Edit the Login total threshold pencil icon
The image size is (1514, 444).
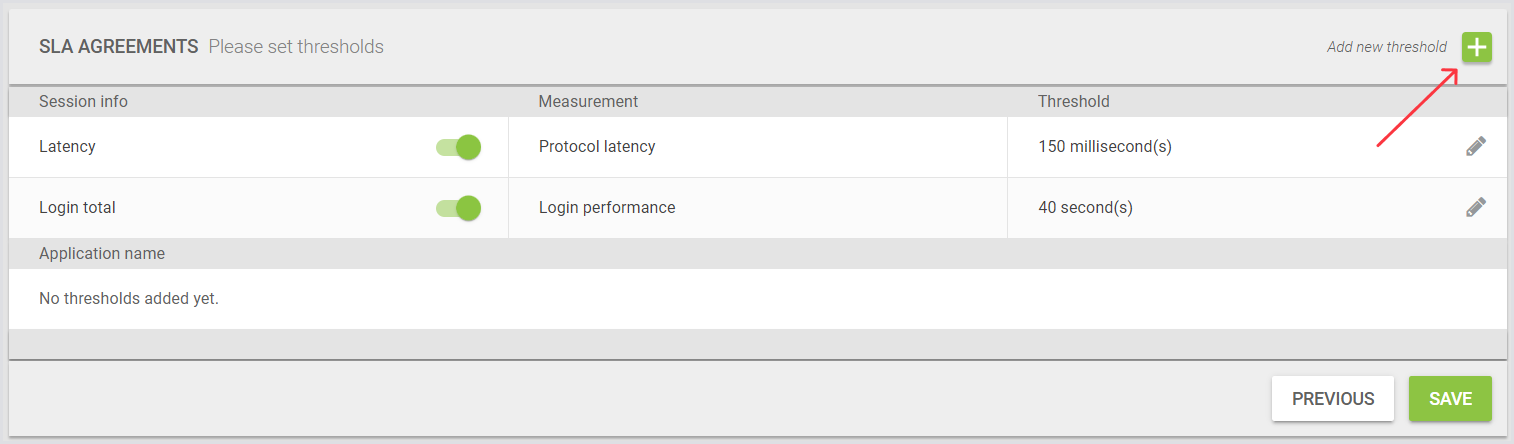coord(1475,208)
